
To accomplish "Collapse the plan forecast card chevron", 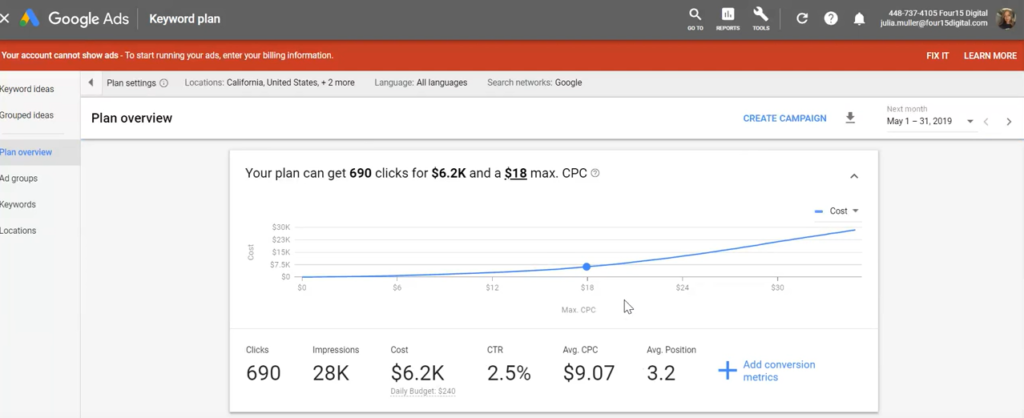I will point(854,176).
